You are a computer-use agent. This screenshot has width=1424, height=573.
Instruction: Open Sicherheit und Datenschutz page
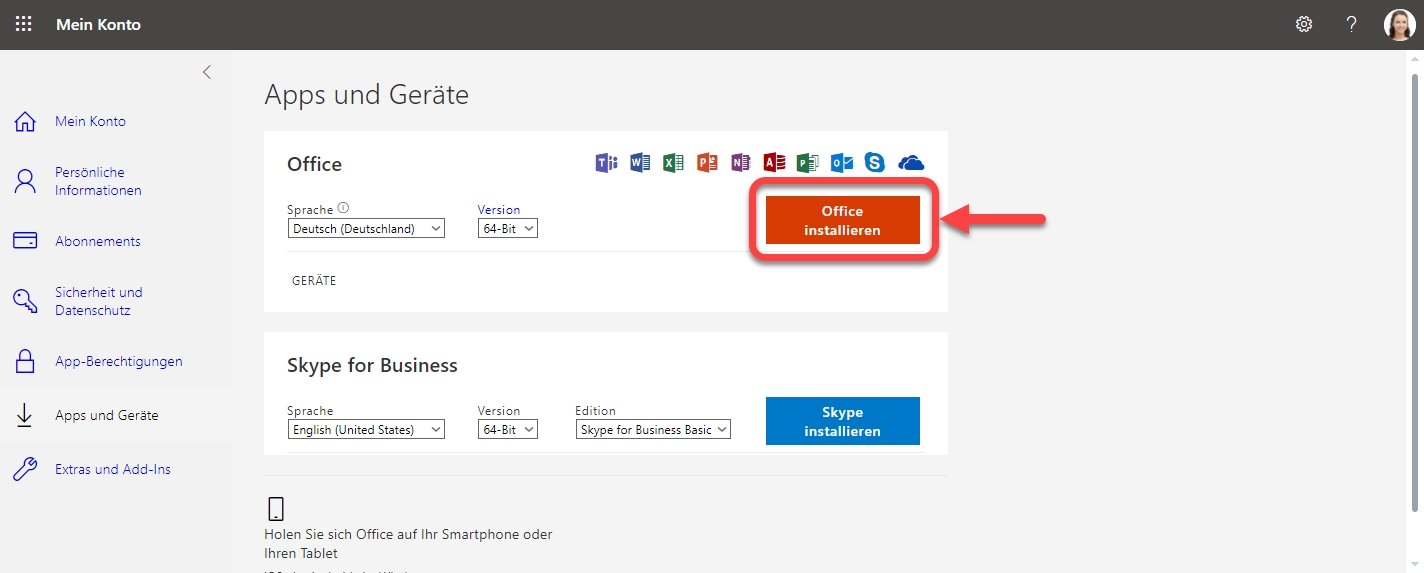click(98, 301)
